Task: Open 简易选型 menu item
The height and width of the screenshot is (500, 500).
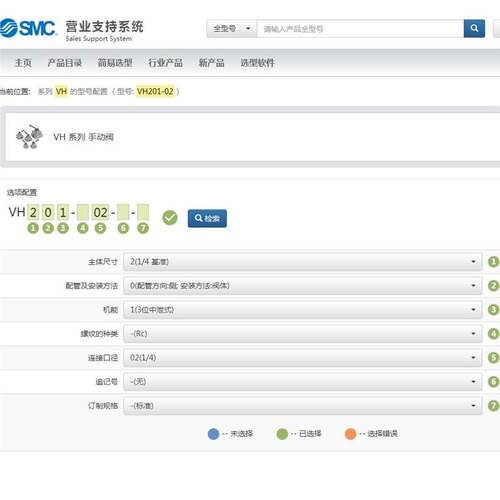Action: tap(115, 63)
